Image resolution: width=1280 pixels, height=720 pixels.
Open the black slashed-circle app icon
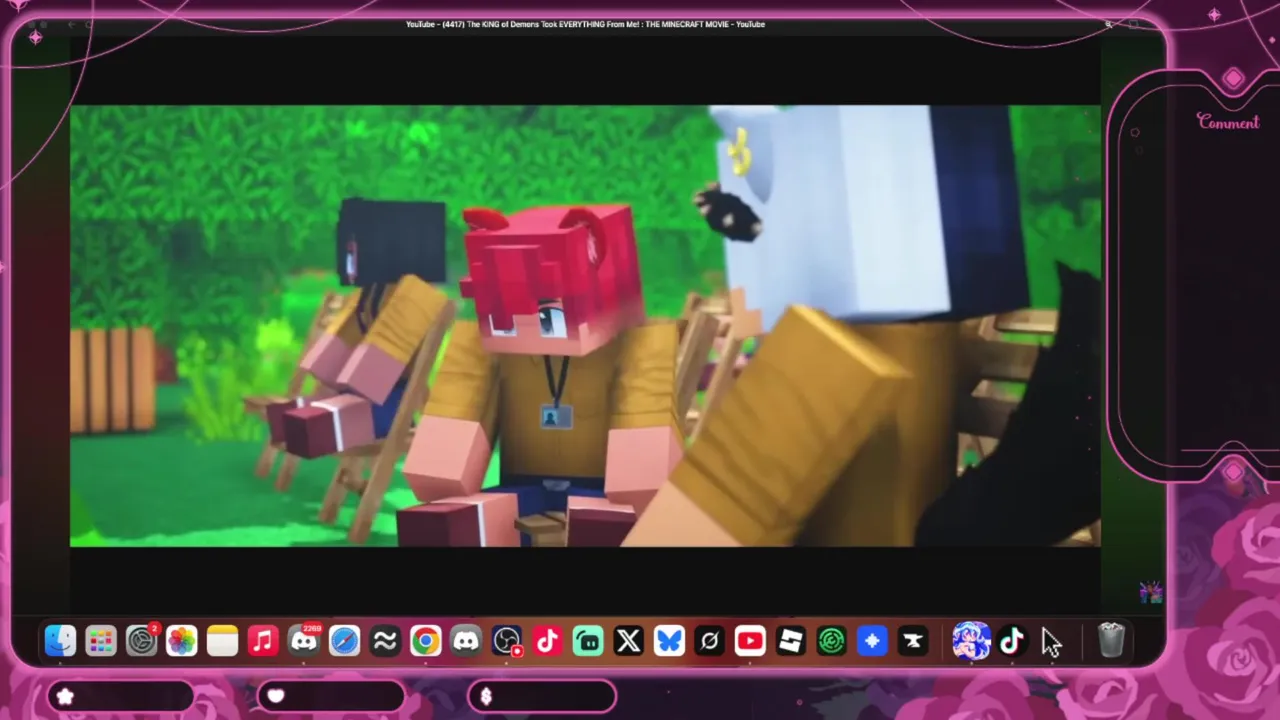tap(710, 641)
